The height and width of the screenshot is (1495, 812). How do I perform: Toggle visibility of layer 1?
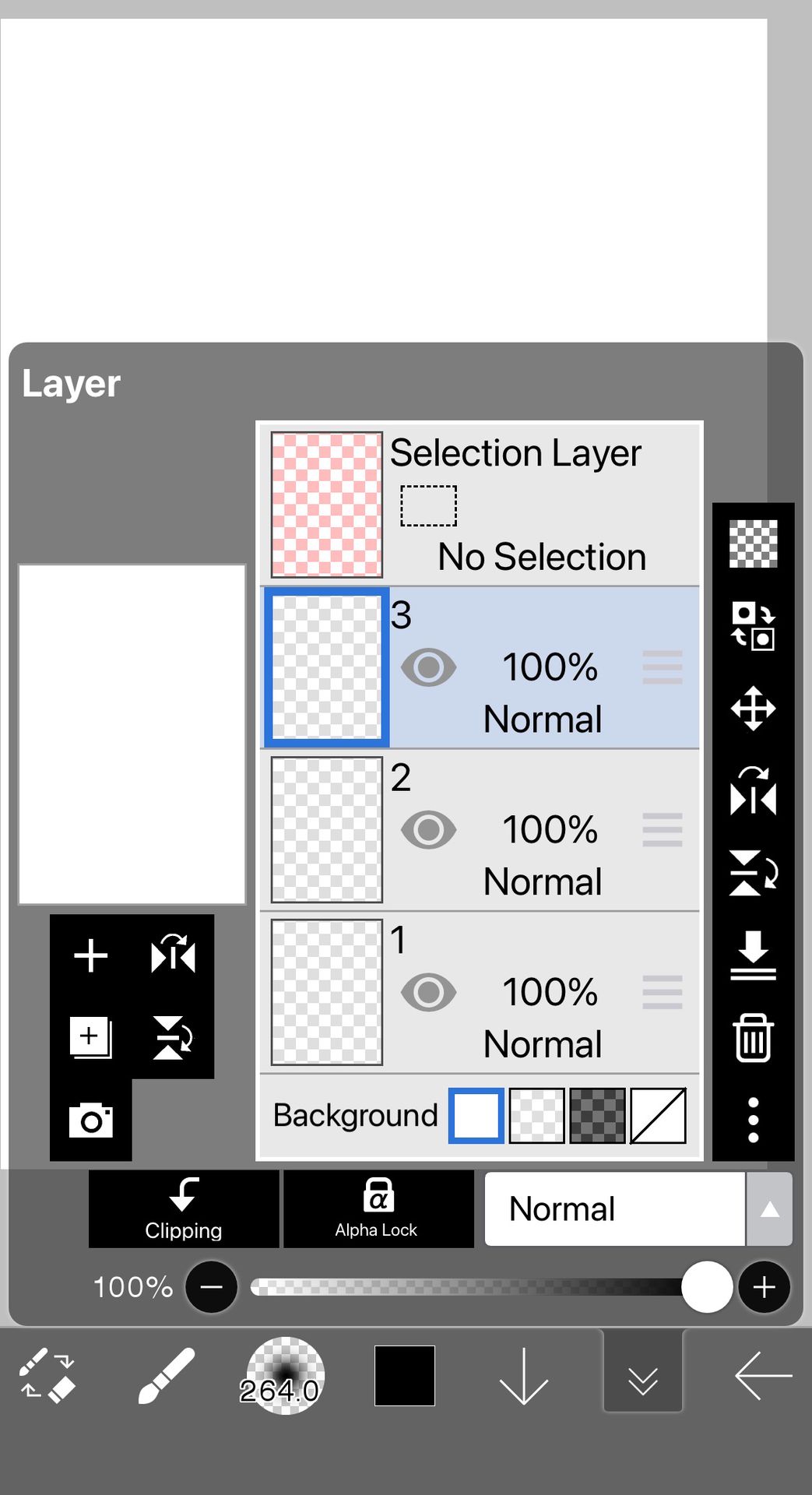pyautogui.click(x=428, y=992)
